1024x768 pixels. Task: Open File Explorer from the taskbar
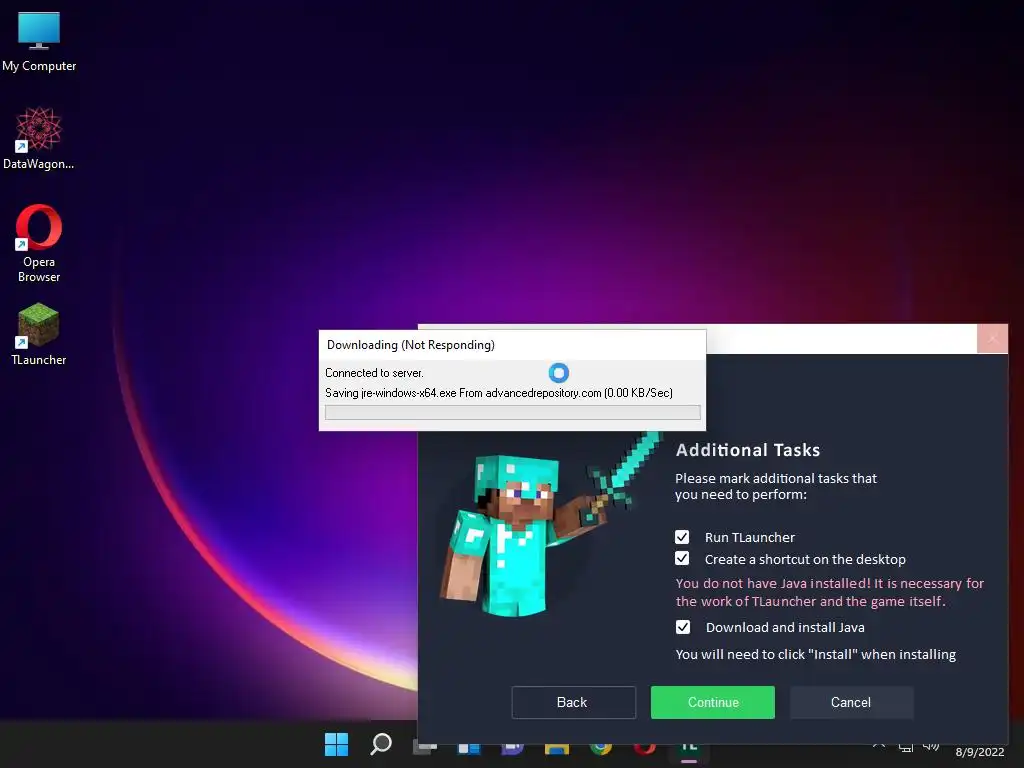(x=556, y=748)
